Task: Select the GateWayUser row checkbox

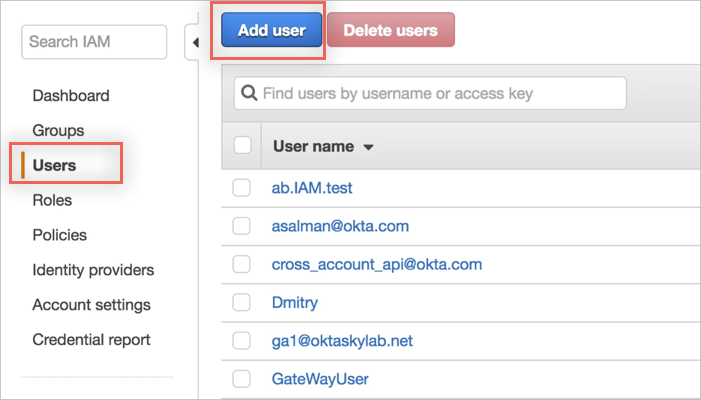Action: click(241, 379)
